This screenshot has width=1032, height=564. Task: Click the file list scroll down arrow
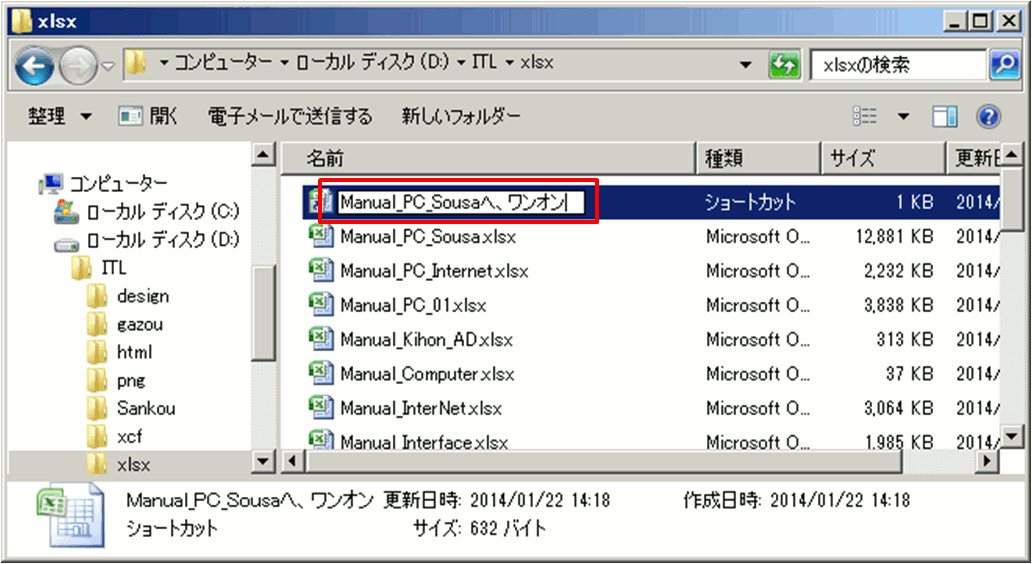click(1012, 436)
